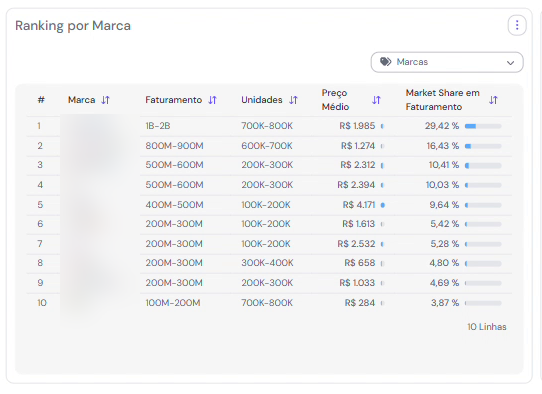Click the 9,64 % market share value
The width and height of the screenshot is (542, 394).
tap(444, 205)
